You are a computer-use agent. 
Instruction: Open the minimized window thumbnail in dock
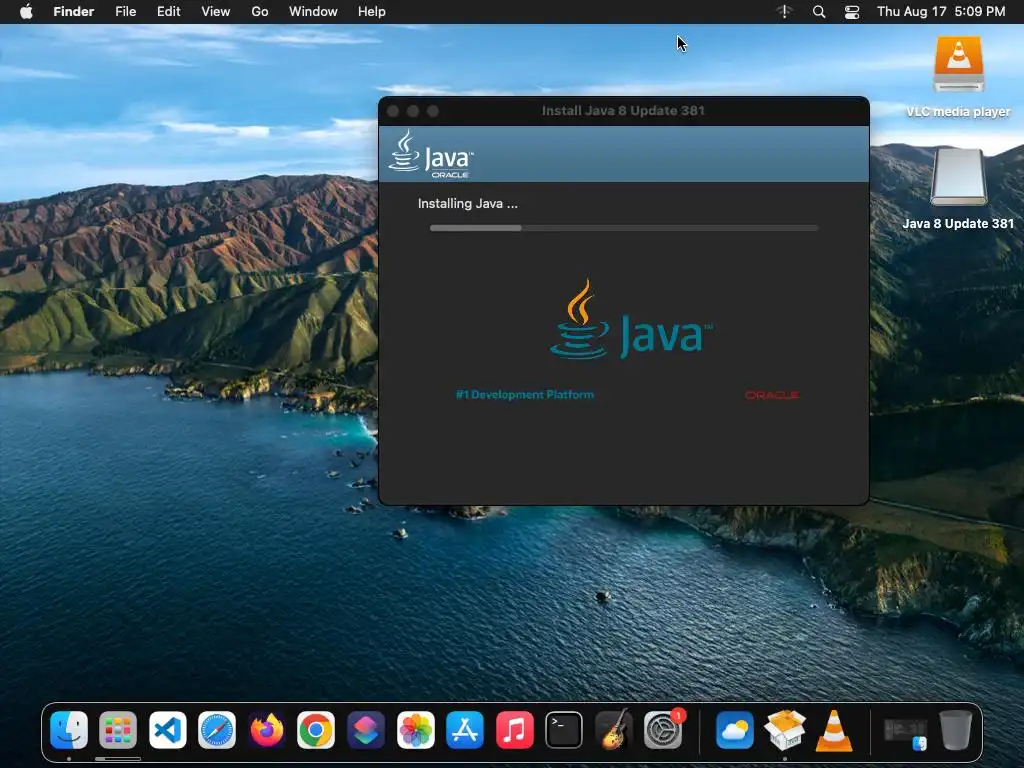pyautogui.click(x=905, y=732)
